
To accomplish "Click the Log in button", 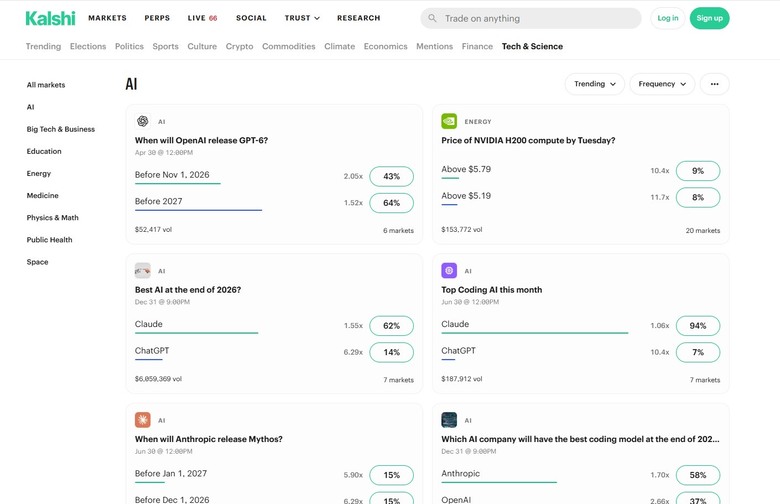I will 668,18.
